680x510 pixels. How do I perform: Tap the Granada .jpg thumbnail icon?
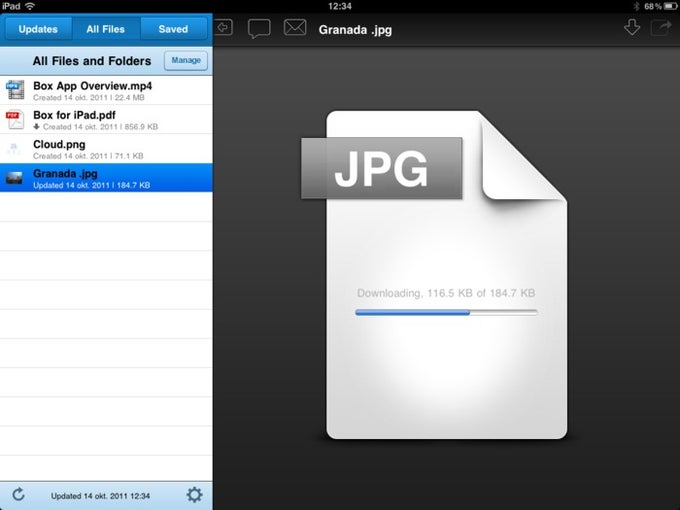[14, 178]
